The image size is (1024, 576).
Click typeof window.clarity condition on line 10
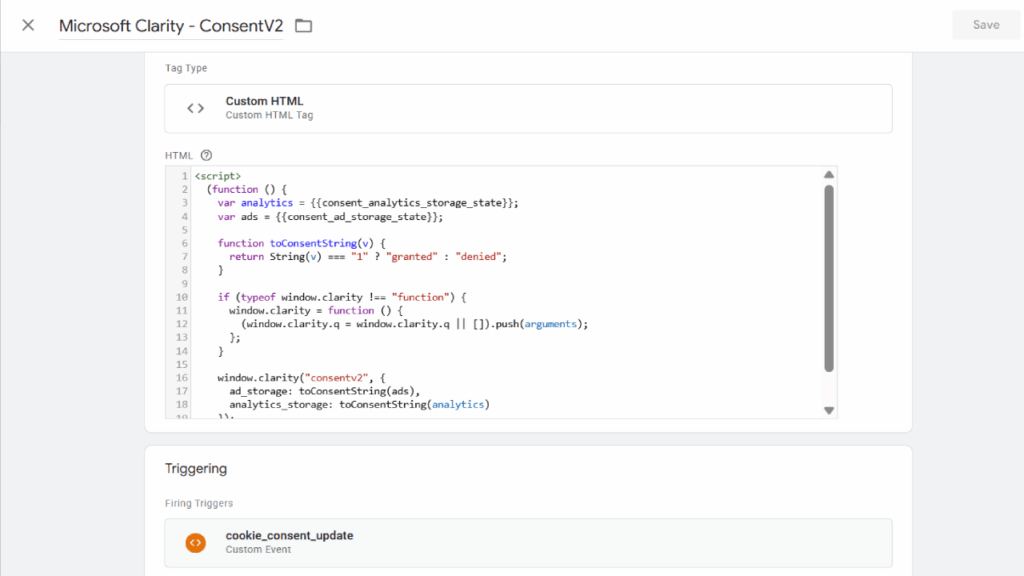coord(302,297)
